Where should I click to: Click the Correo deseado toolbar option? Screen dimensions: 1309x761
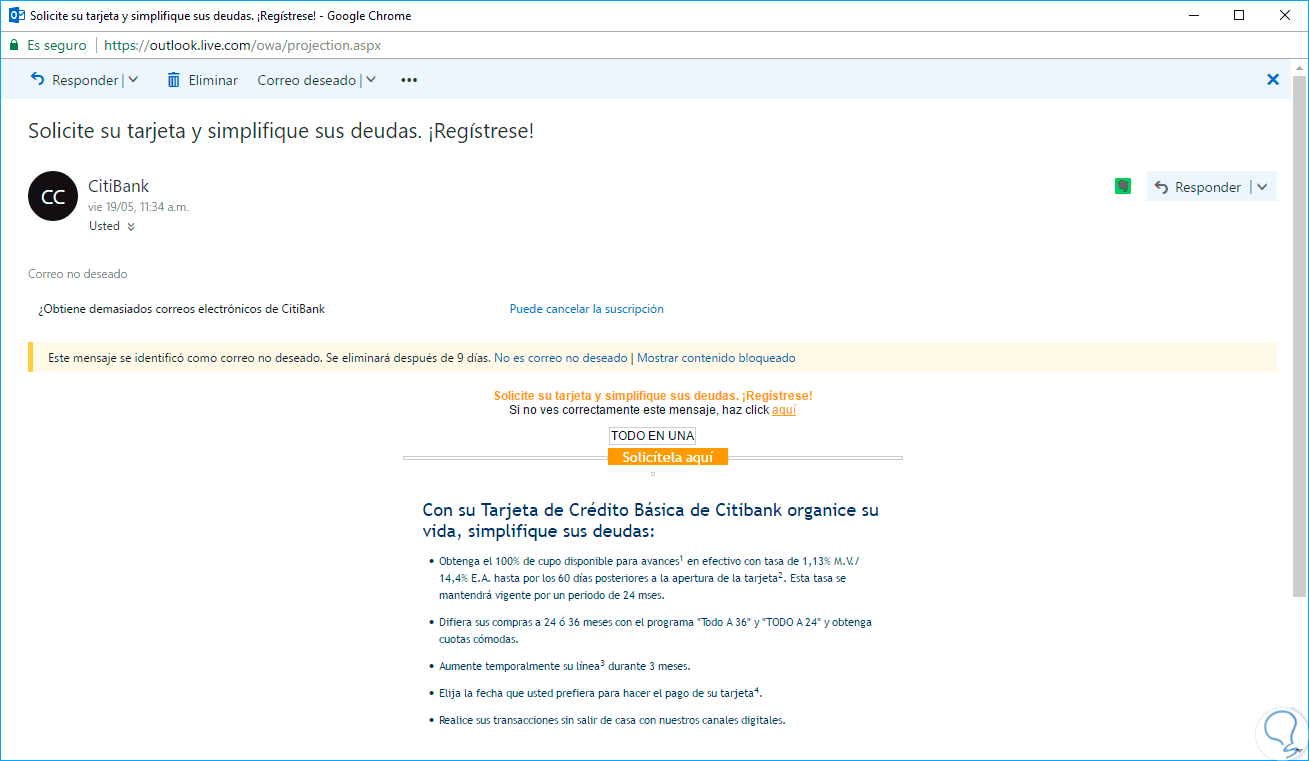pyautogui.click(x=306, y=80)
